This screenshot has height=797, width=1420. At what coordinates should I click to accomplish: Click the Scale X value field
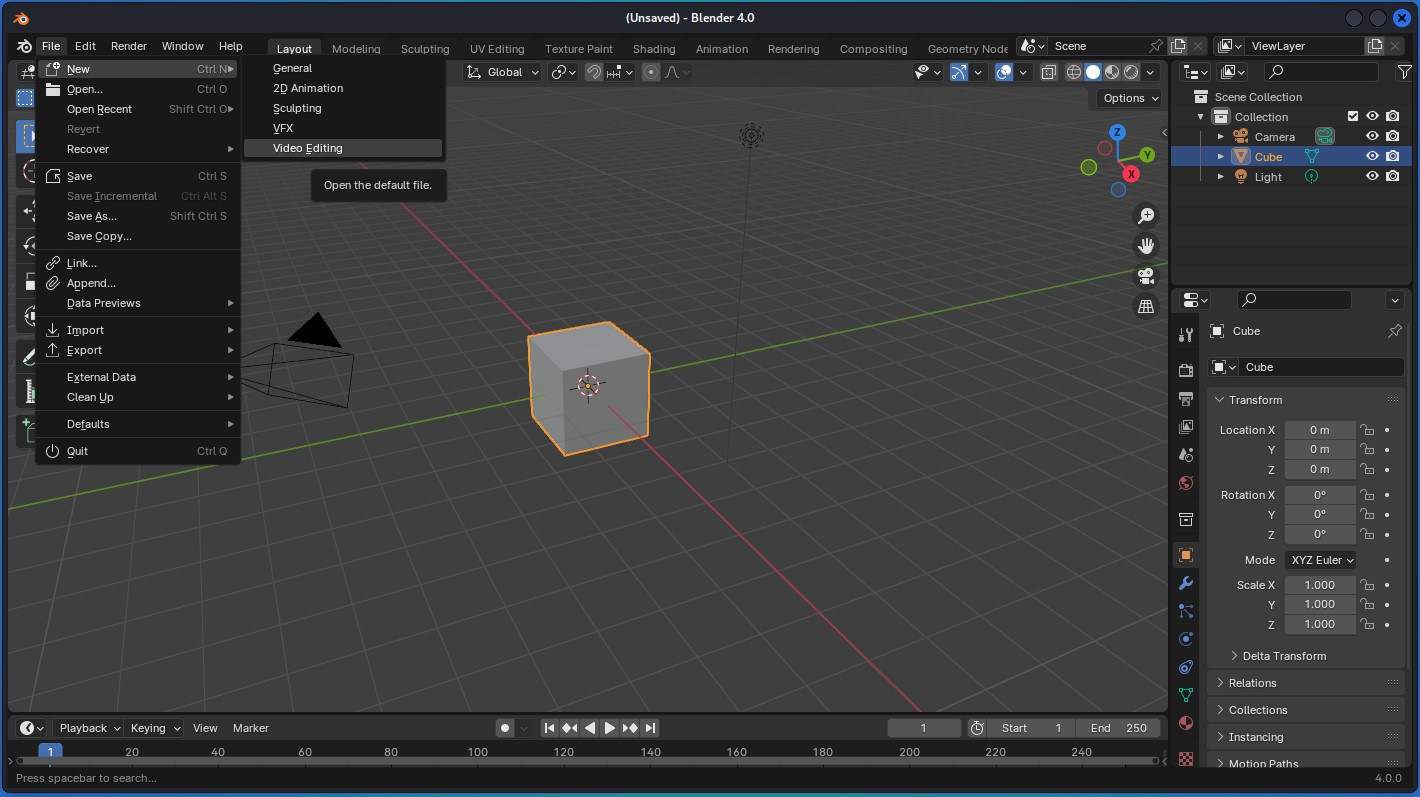pos(1320,585)
